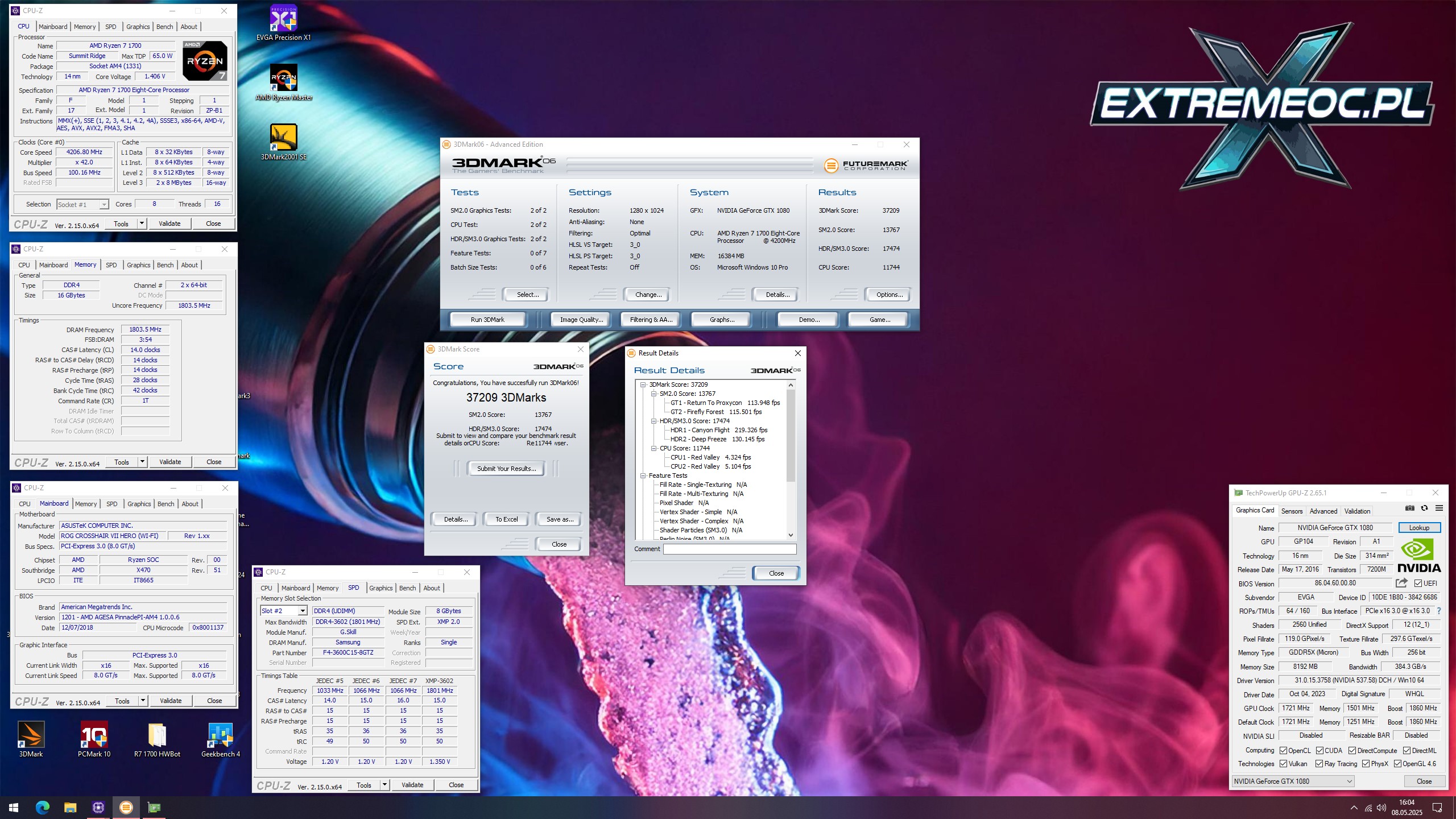Click To Excel button
The height and width of the screenshot is (819, 1456).
(506, 519)
